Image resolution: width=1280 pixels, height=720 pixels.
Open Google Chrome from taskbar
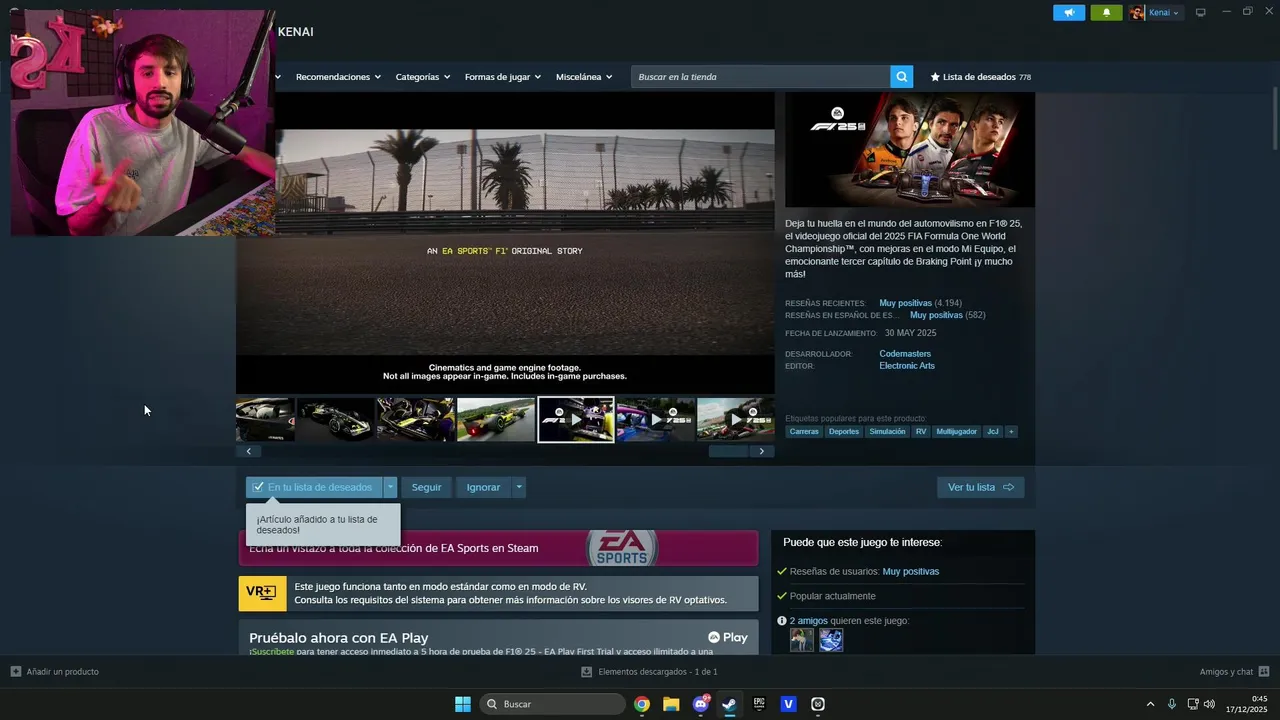click(642, 704)
